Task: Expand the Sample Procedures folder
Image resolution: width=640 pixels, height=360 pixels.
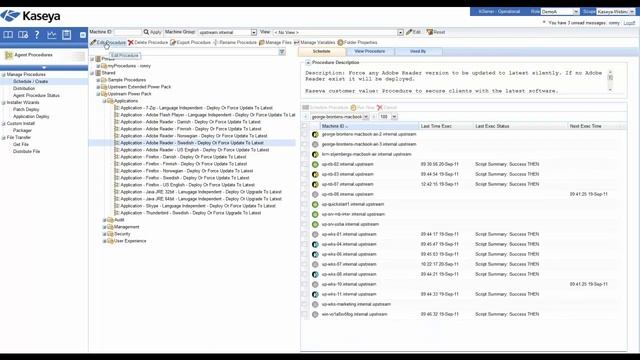Action: click(x=98, y=80)
